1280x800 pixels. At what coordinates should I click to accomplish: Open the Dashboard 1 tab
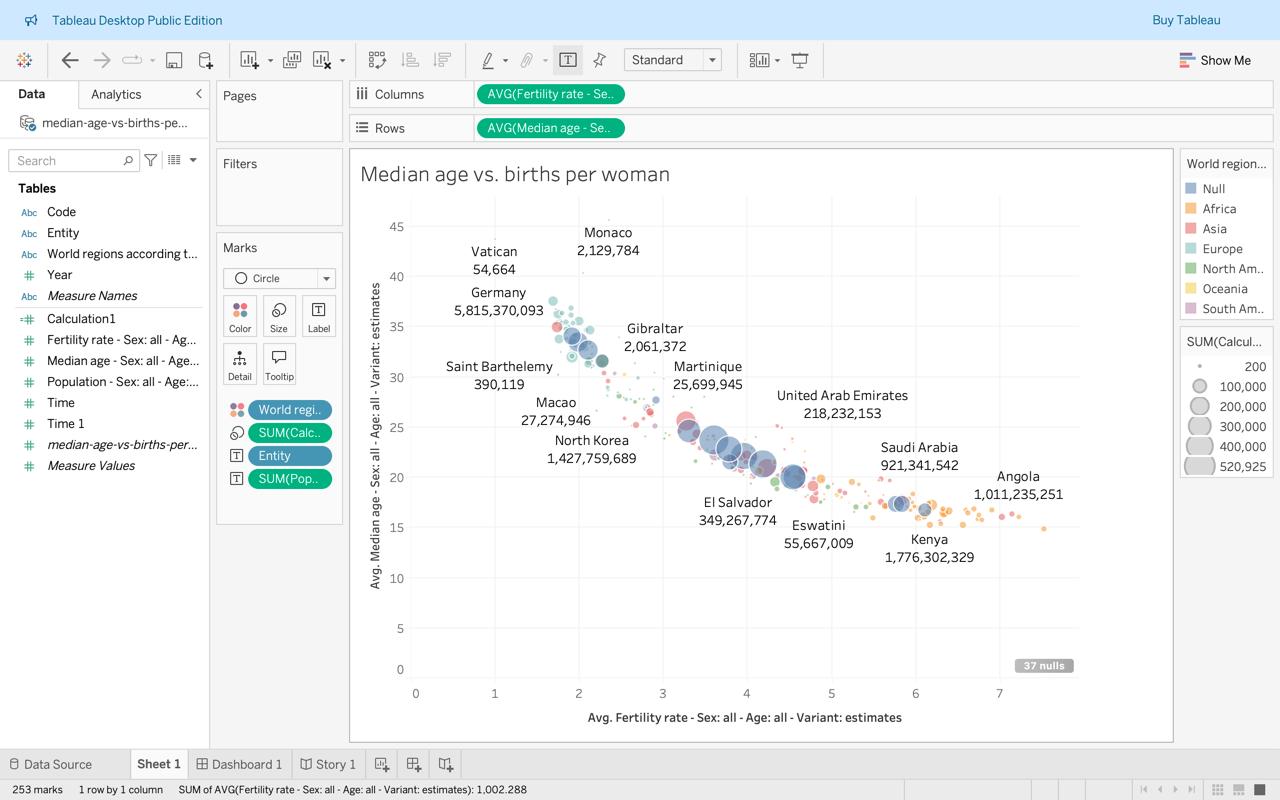coord(240,764)
